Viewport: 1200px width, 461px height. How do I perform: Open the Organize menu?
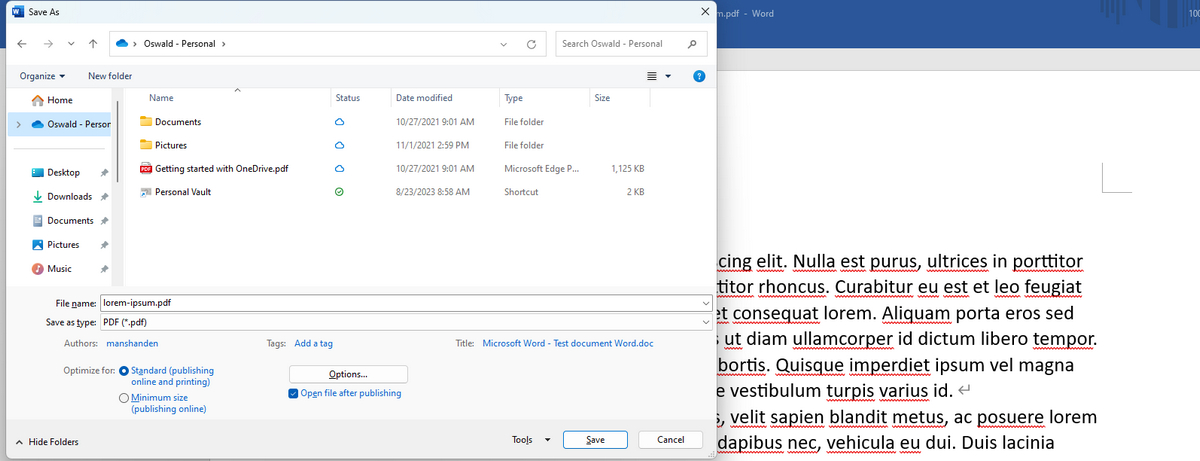click(42, 76)
